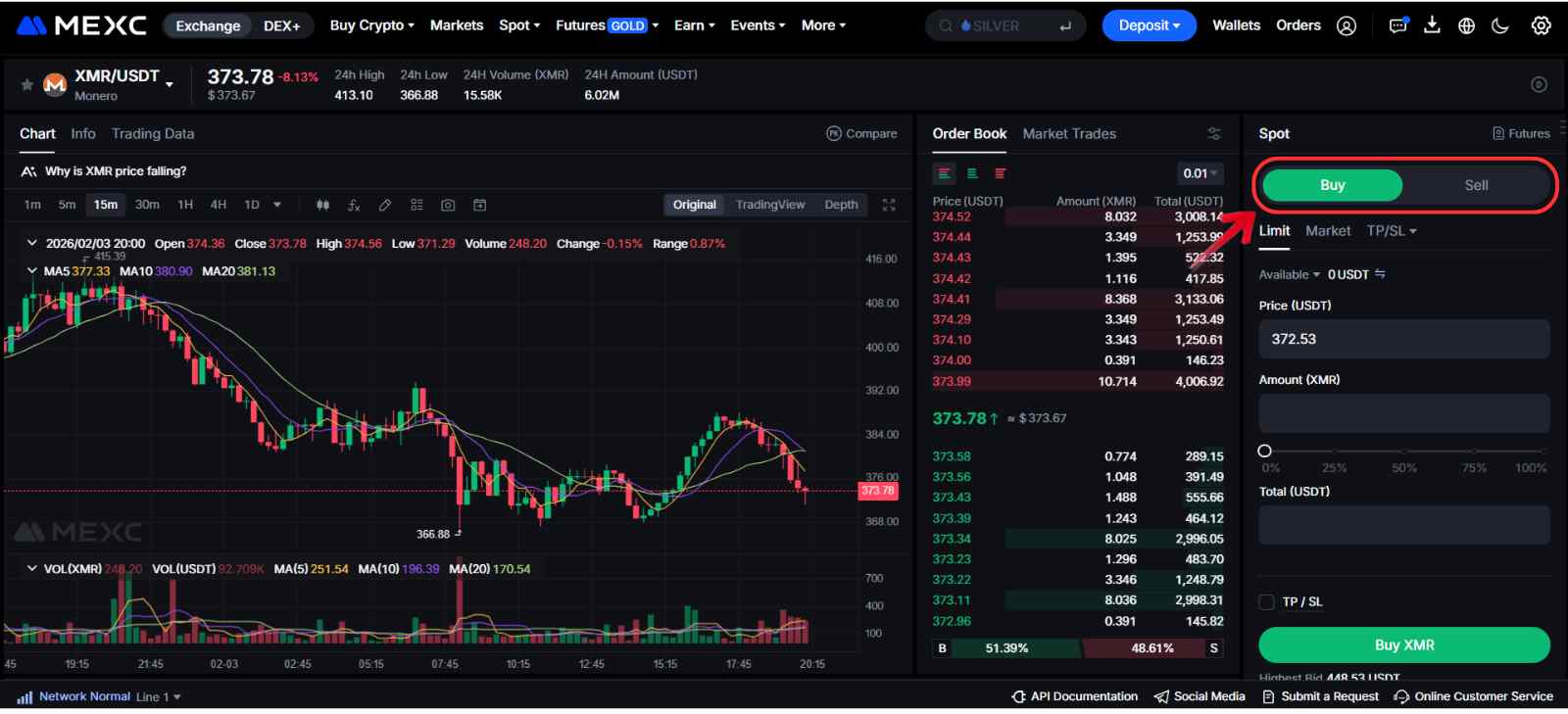This screenshot has height=714, width=1568.
Task: Click the candlestick chart type icon
Action: tap(322, 205)
